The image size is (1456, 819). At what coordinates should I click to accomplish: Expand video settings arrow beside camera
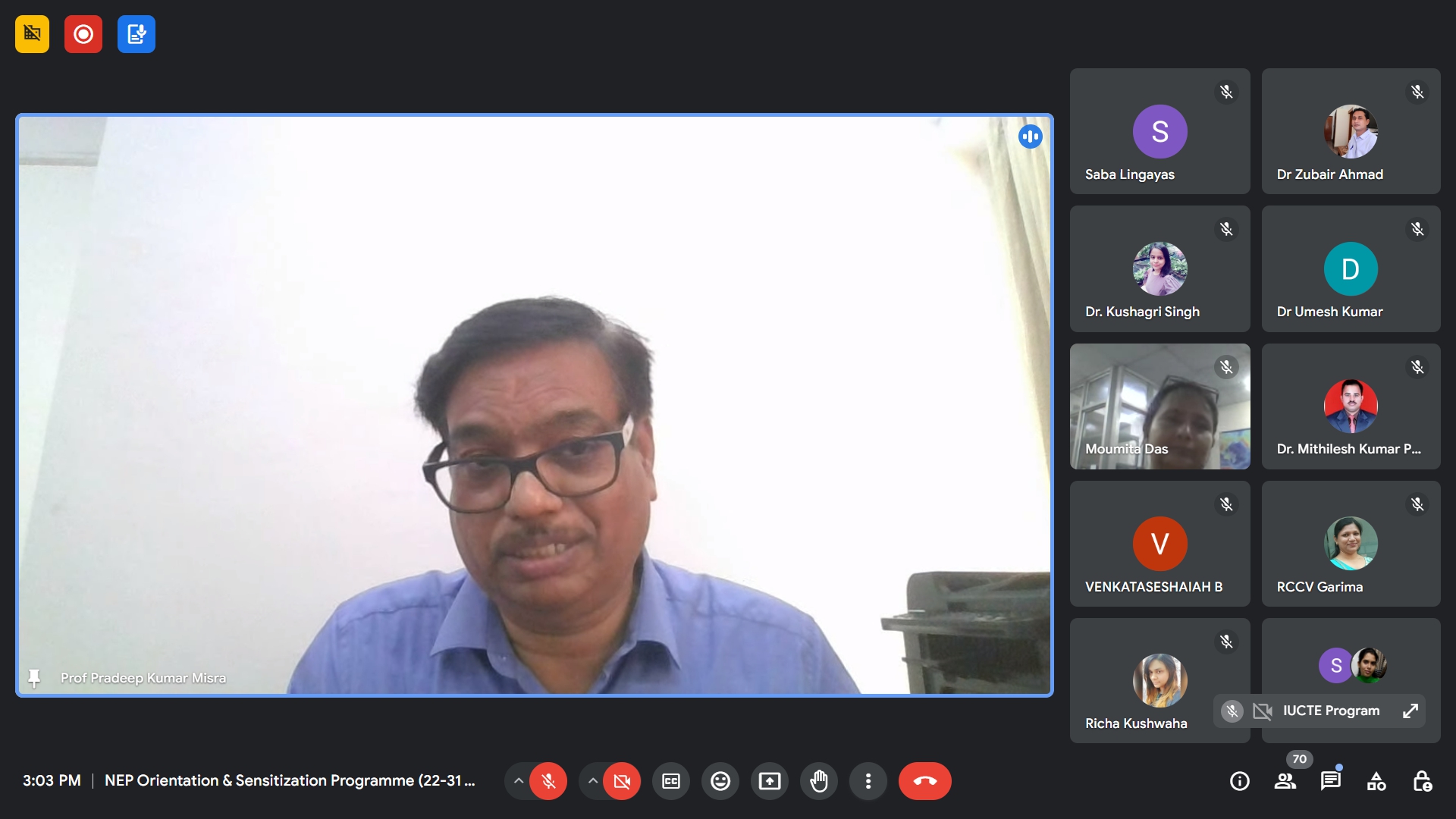click(593, 781)
